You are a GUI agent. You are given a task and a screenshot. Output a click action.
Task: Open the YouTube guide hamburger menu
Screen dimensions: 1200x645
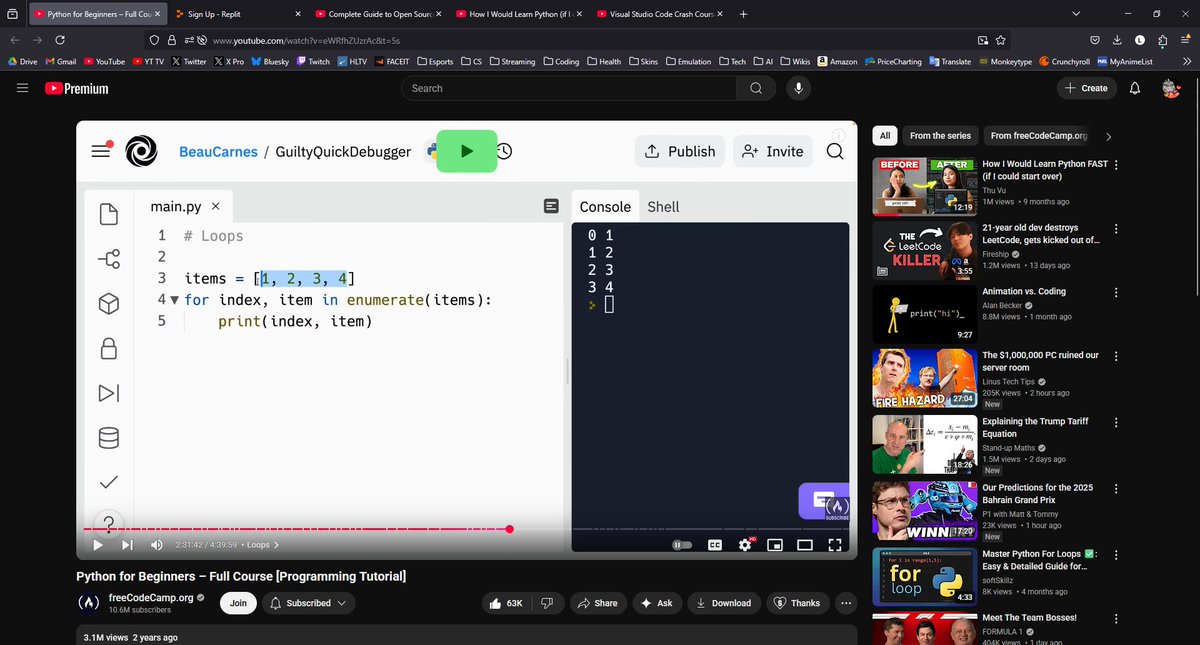point(22,88)
